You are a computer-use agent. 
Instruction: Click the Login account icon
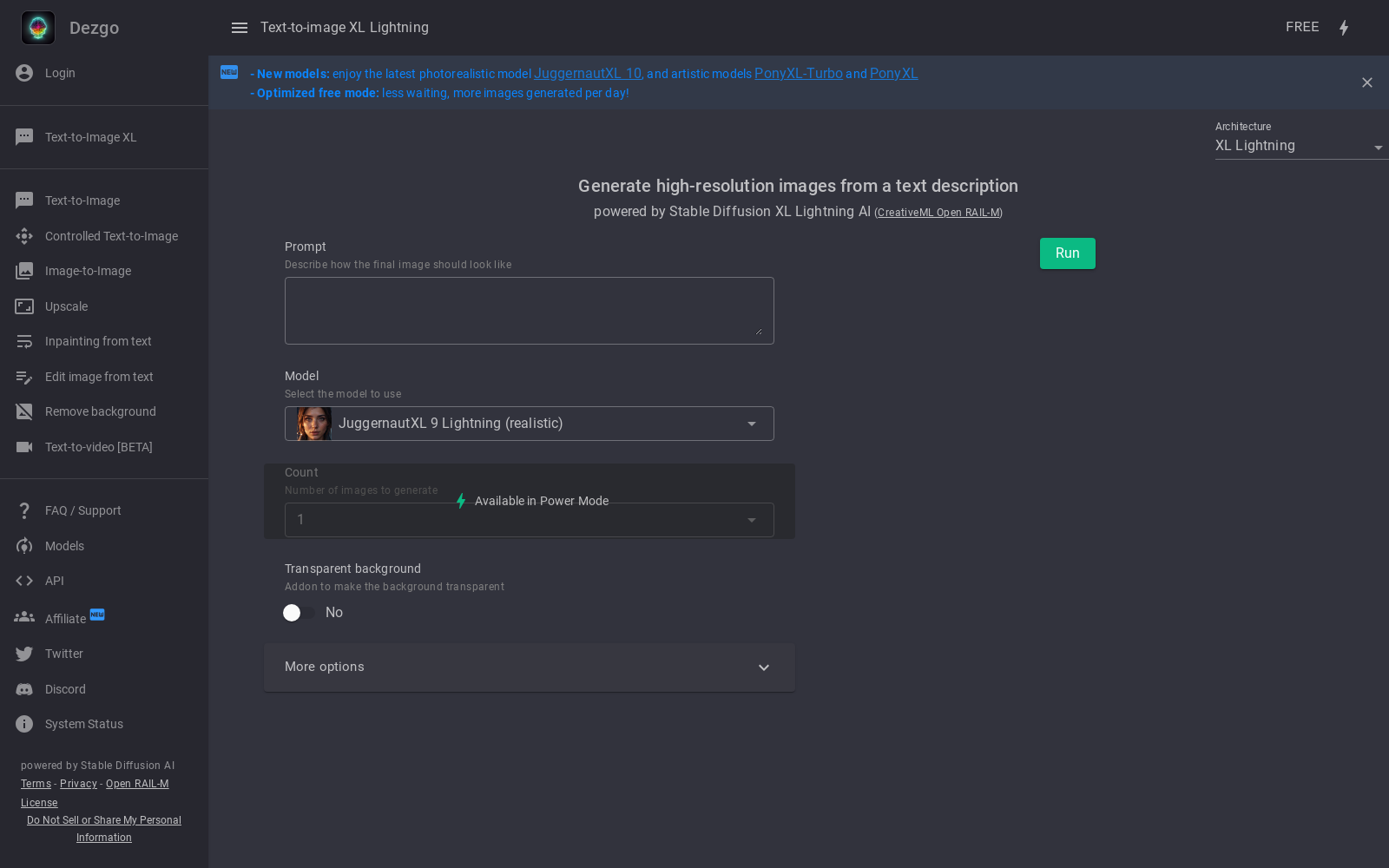pyautogui.click(x=24, y=73)
